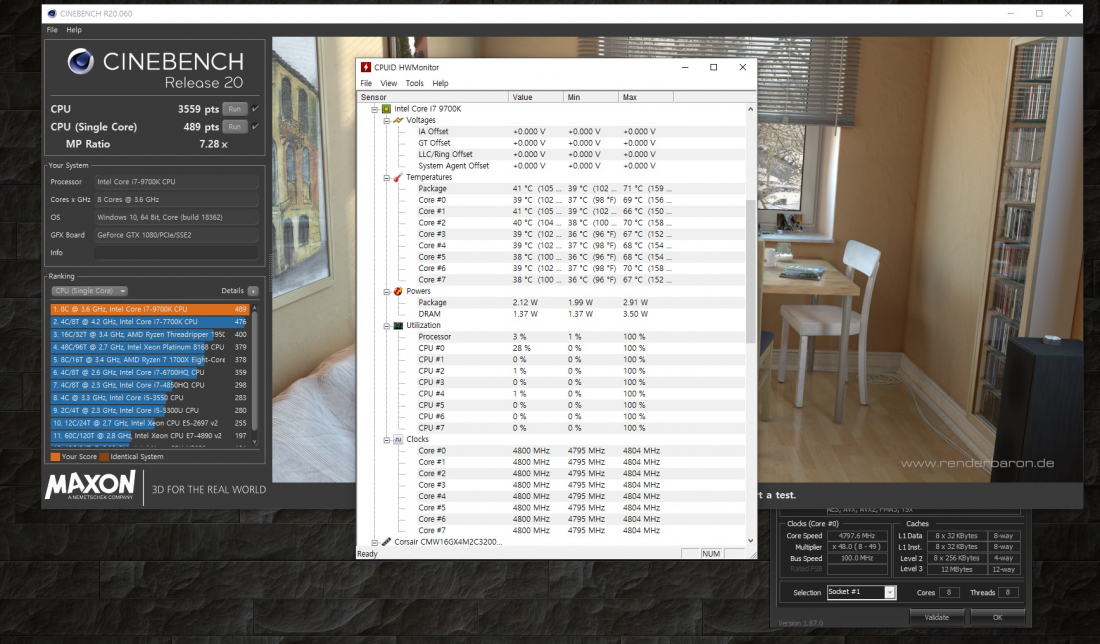Screen dimensions: 1100x644
Task: Click the Utilization node icon
Action: [397, 325]
